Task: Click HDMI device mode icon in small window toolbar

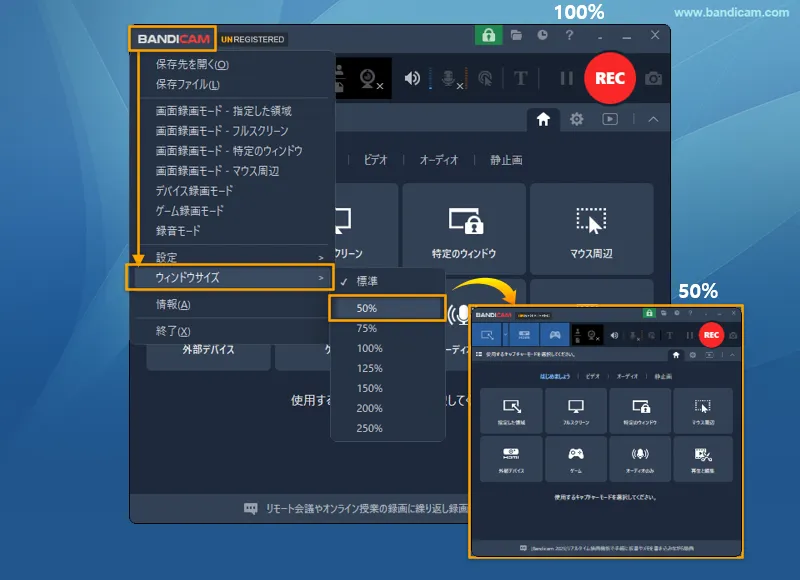Action: coord(524,335)
